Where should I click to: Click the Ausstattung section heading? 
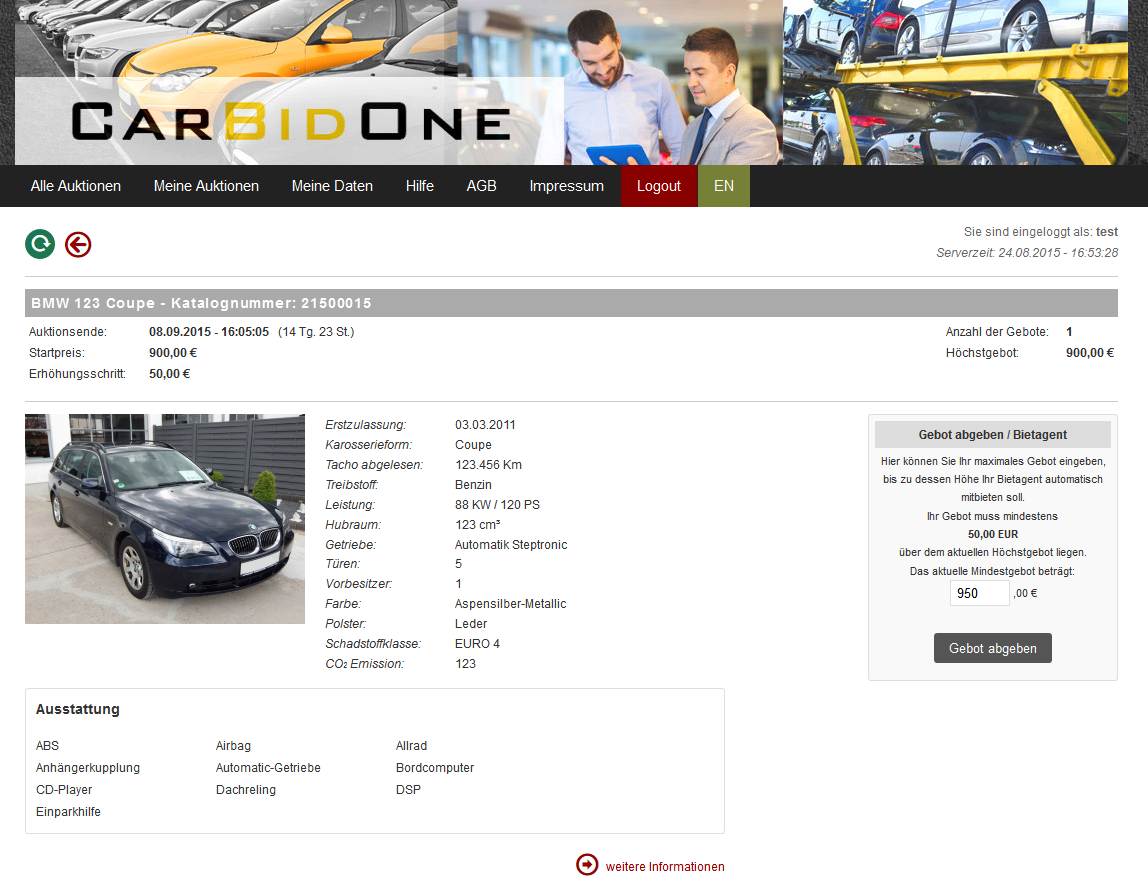click(x=78, y=709)
